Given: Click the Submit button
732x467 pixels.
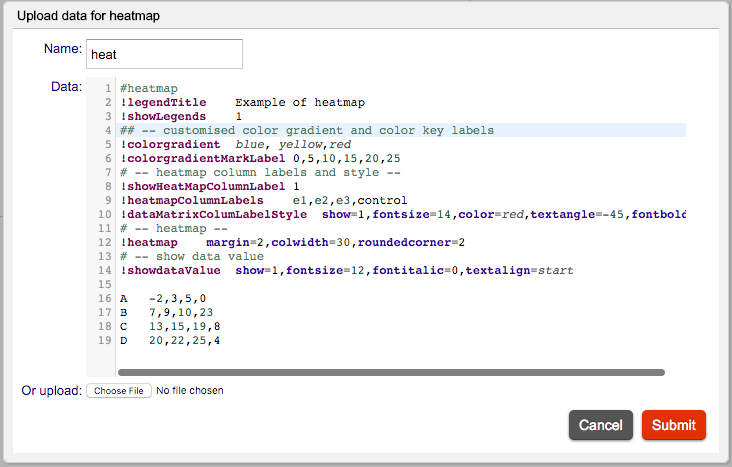Looking at the screenshot, I should click(674, 425).
